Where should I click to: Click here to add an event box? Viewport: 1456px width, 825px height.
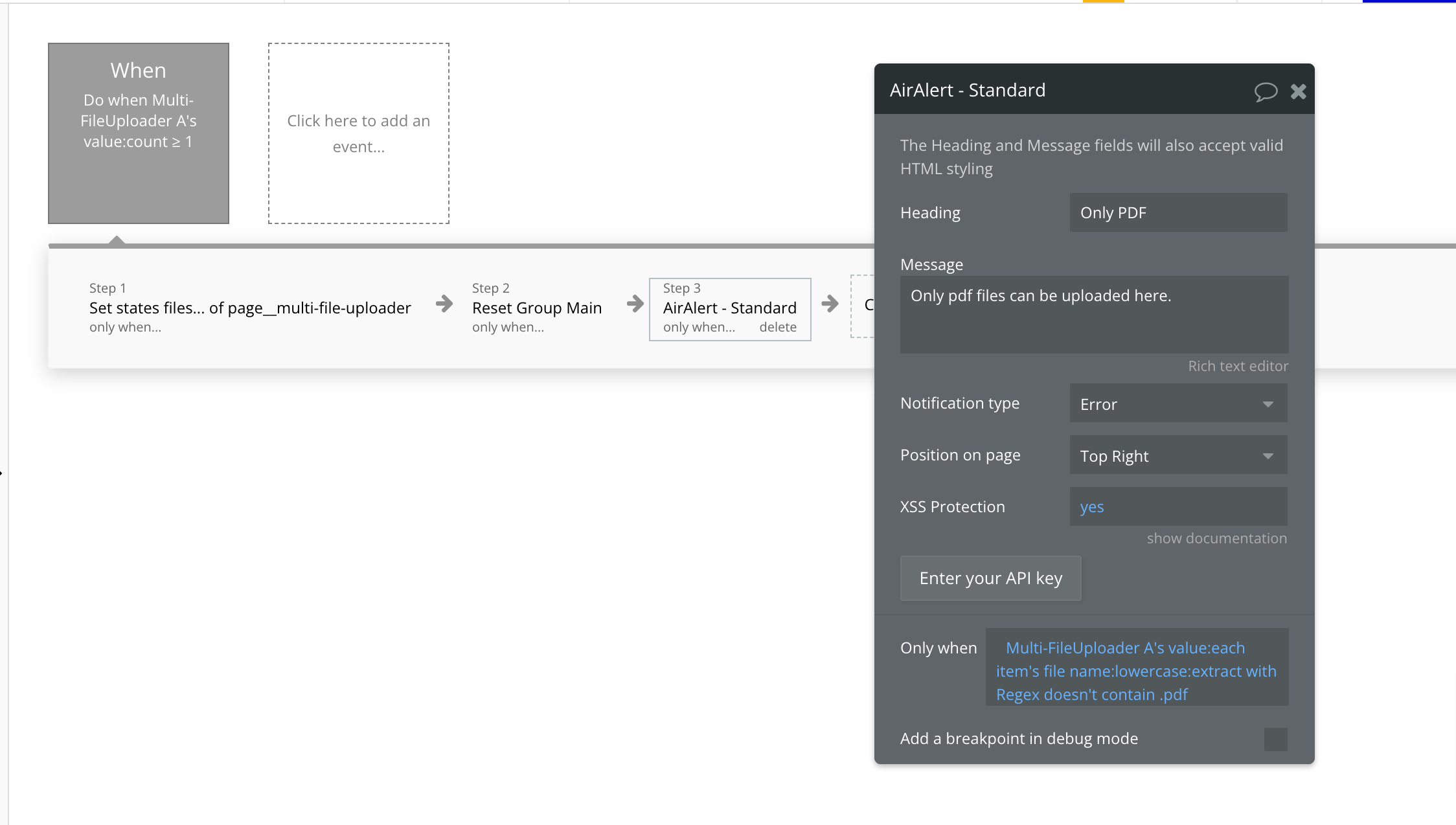[359, 133]
